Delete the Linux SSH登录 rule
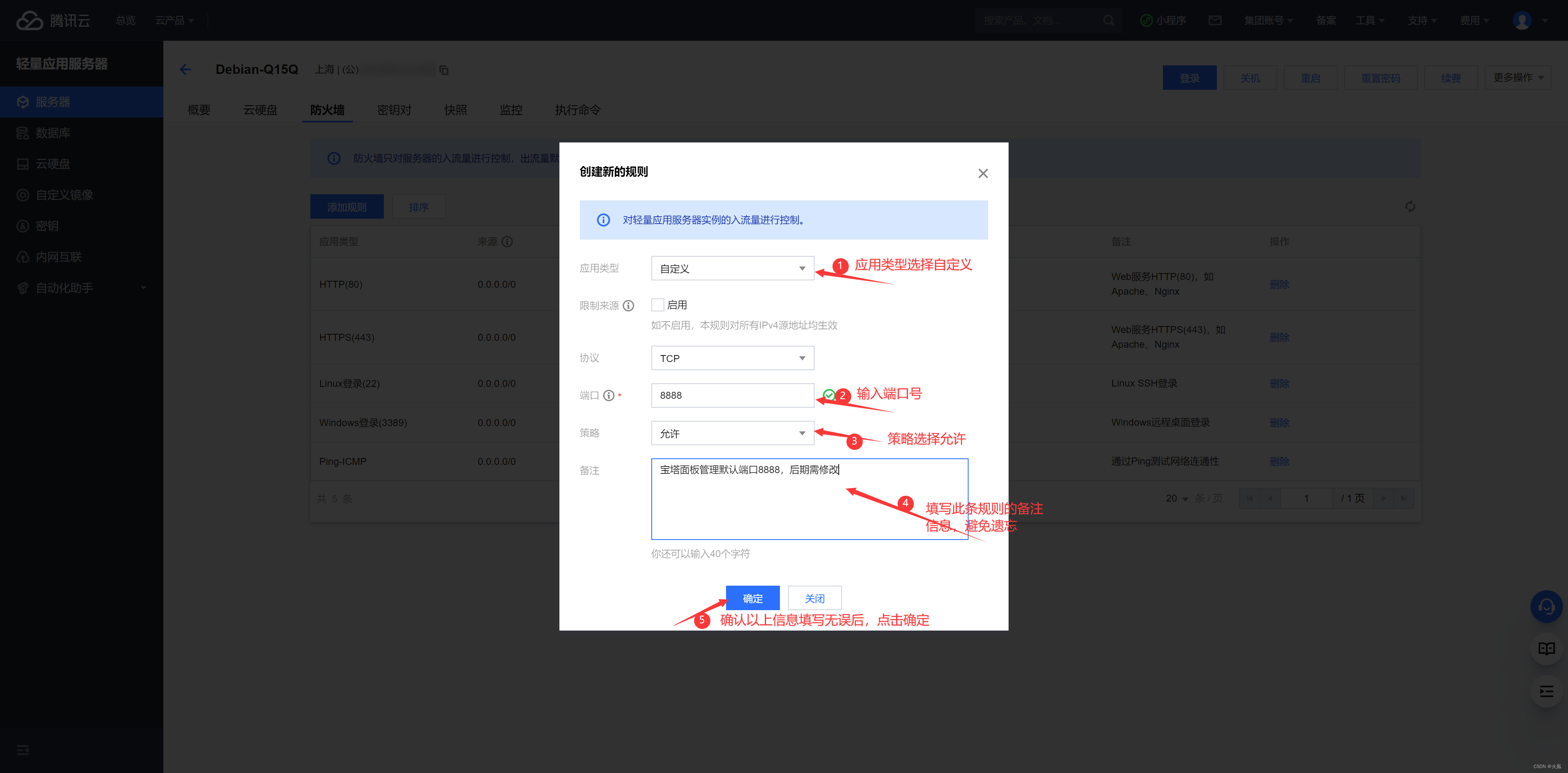 click(x=1279, y=383)
